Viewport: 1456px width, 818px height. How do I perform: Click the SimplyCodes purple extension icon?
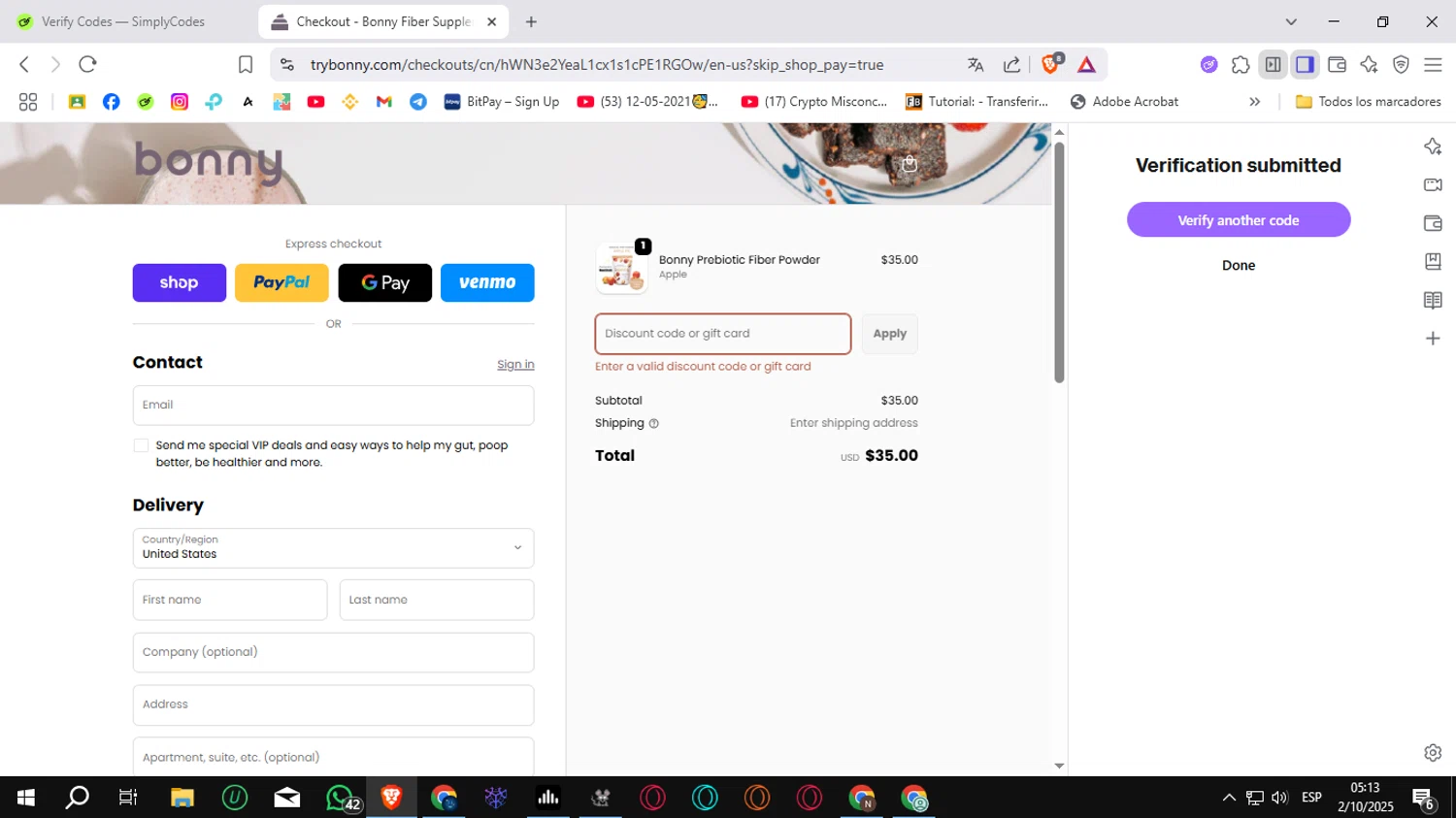coord(1208,64)
